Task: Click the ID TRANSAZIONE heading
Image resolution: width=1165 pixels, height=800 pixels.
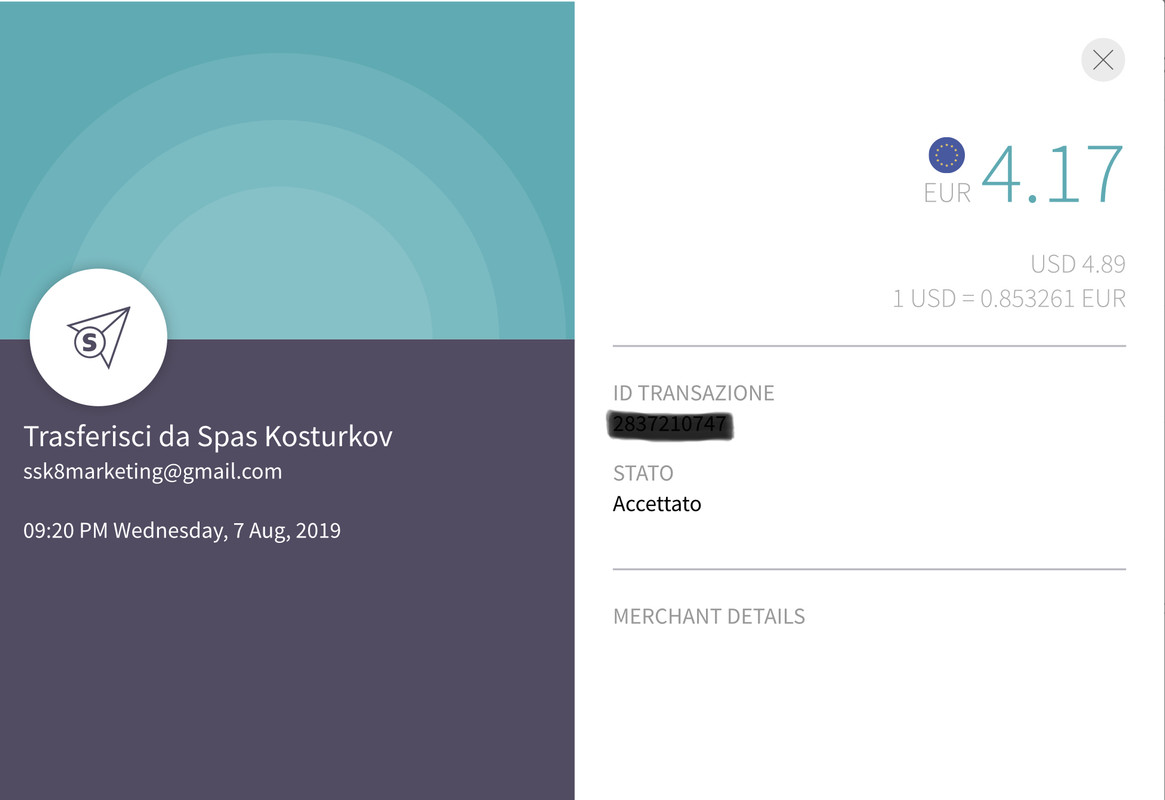Action: [693, 393]
